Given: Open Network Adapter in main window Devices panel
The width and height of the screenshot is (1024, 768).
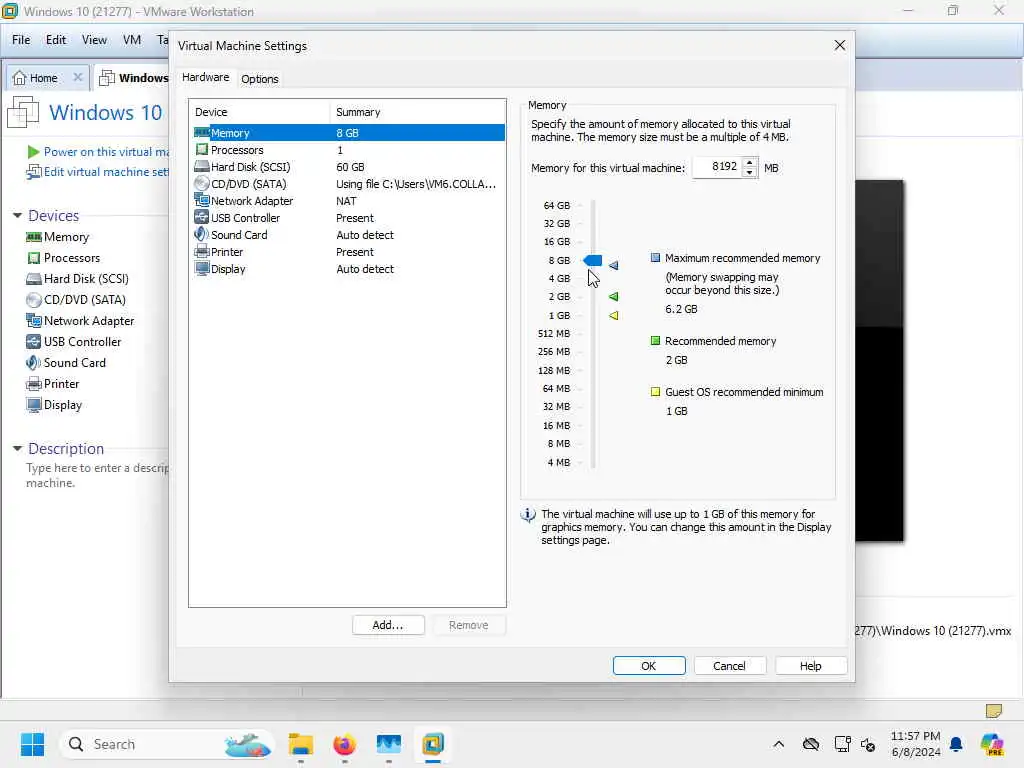Looking at the screenshot, I should (x=80, y=321).
